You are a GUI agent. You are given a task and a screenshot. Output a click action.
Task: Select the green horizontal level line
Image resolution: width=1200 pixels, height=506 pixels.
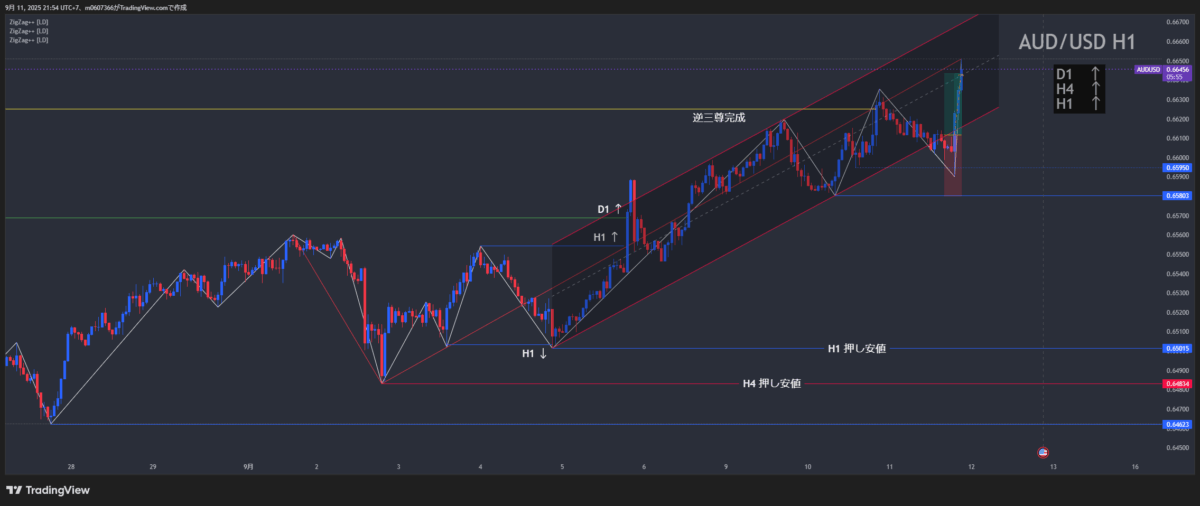click(x=300, y=218)
